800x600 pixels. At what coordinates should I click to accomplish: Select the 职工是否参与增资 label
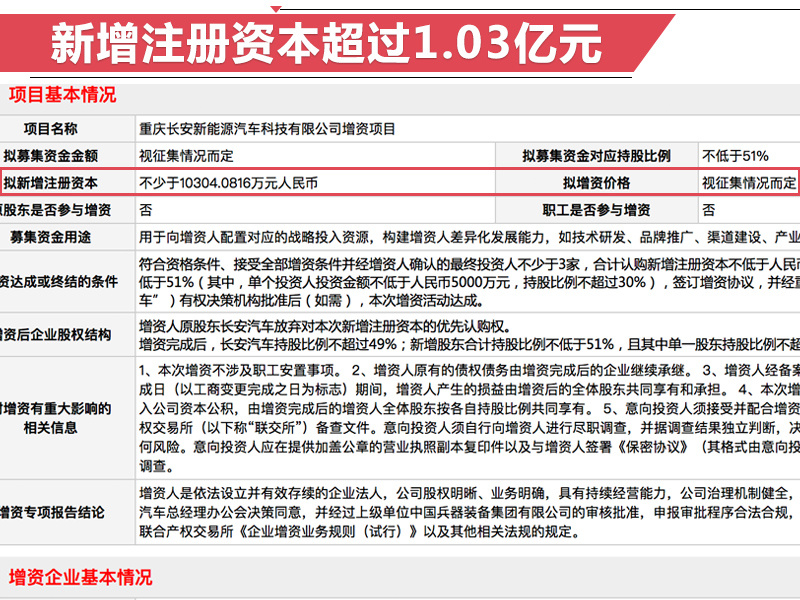click(x=596, y=210)
